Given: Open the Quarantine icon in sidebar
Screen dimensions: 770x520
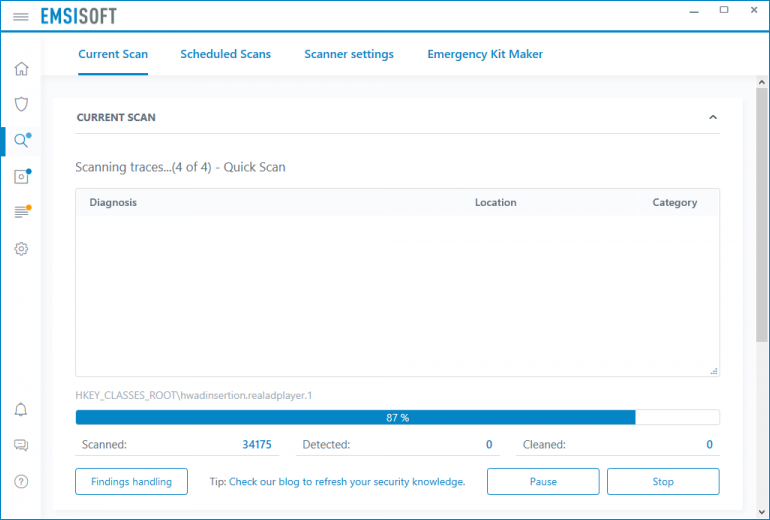Looking at the screenshot, I should pyautogui.click(x=22, y=176).
